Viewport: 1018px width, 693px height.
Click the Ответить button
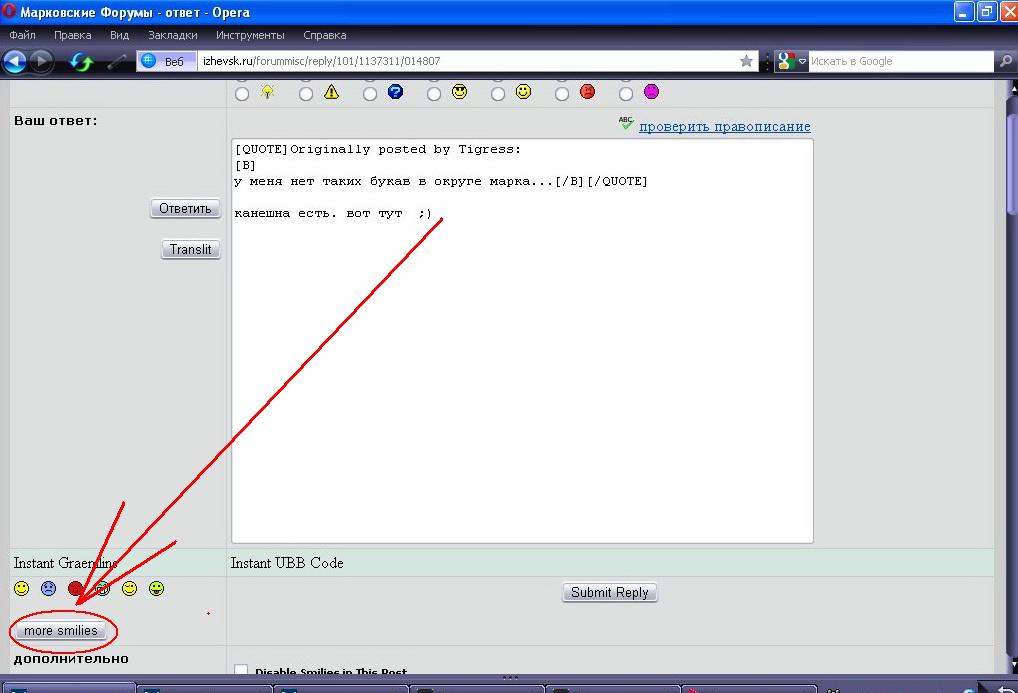185,208
